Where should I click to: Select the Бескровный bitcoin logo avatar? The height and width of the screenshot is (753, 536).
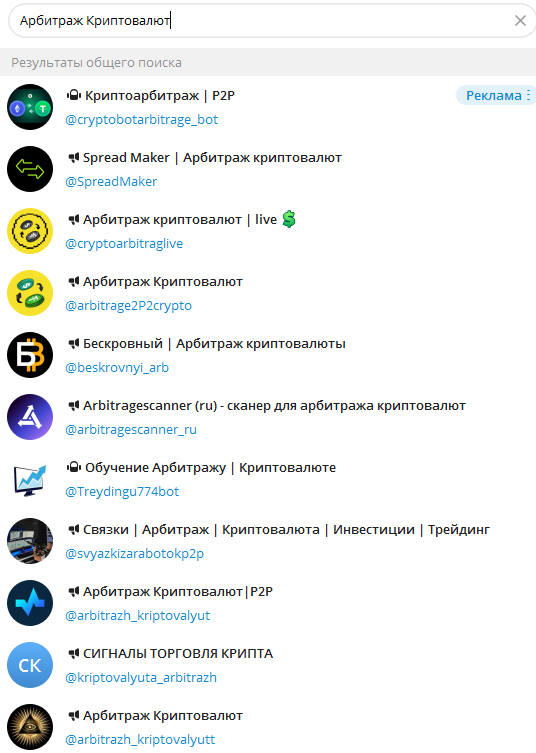coord(30,355)
